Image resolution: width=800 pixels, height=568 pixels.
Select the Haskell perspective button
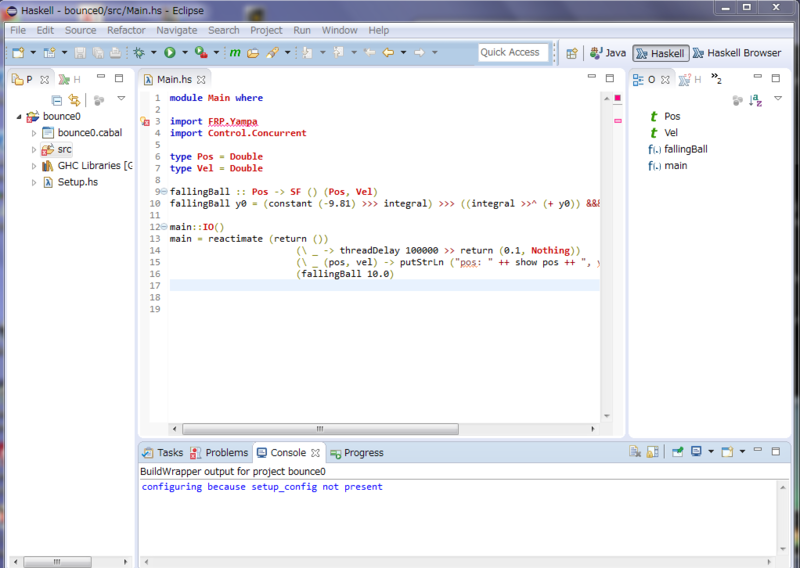click(x=661, y=53)
